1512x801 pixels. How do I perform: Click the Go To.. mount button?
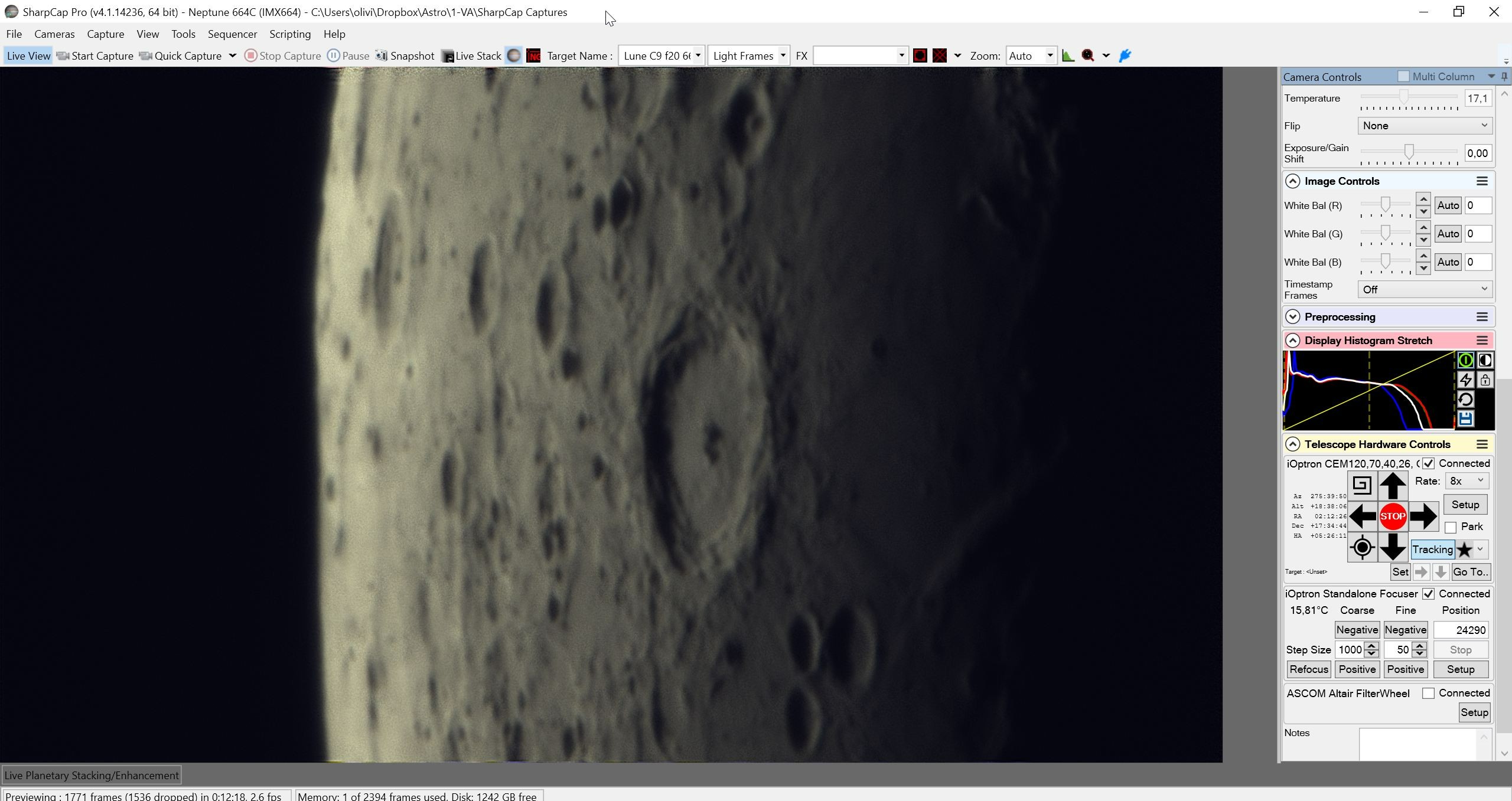(1470, 571)
